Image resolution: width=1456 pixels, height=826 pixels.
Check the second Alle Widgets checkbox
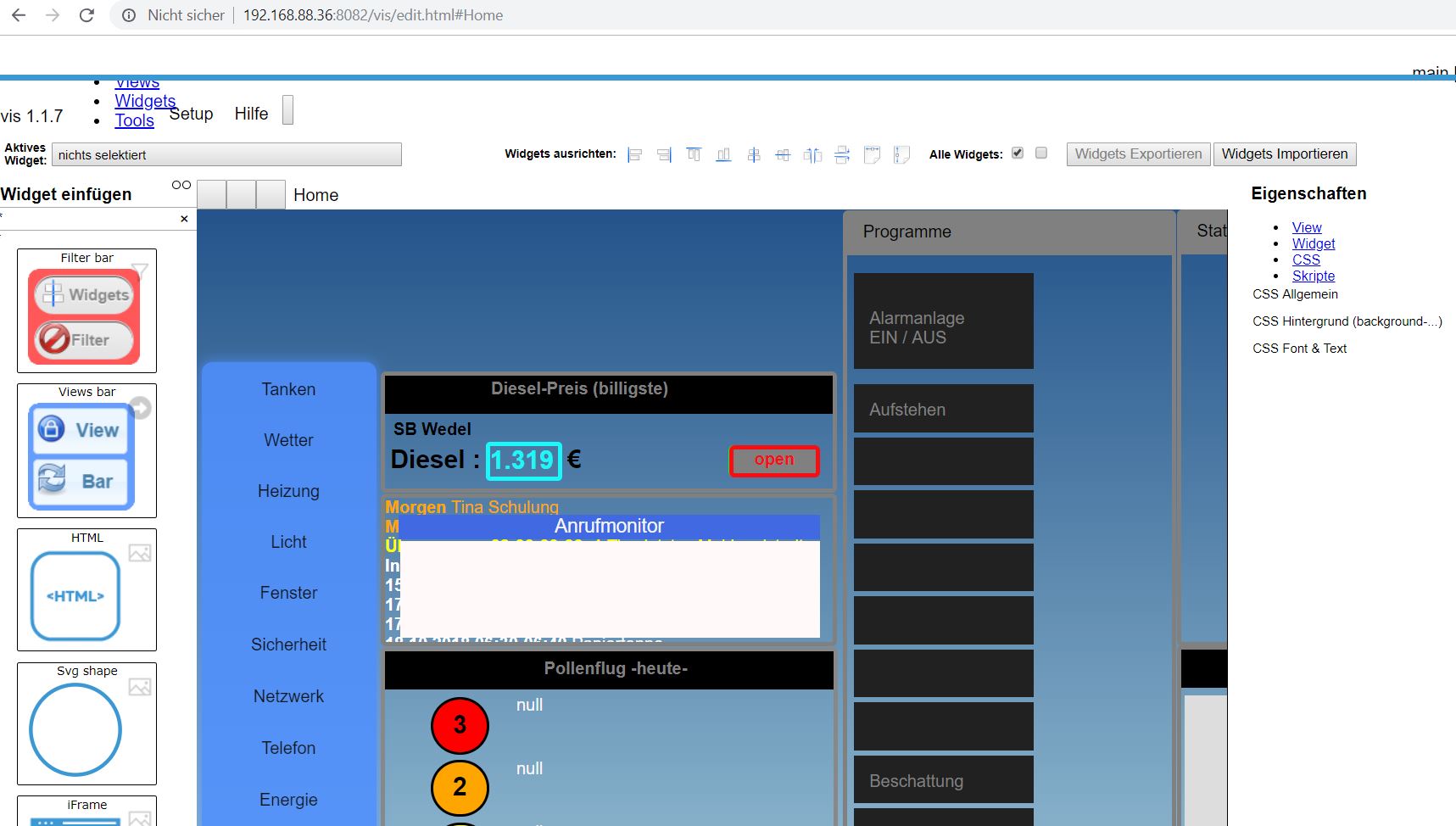click(x=1041, y=153)
